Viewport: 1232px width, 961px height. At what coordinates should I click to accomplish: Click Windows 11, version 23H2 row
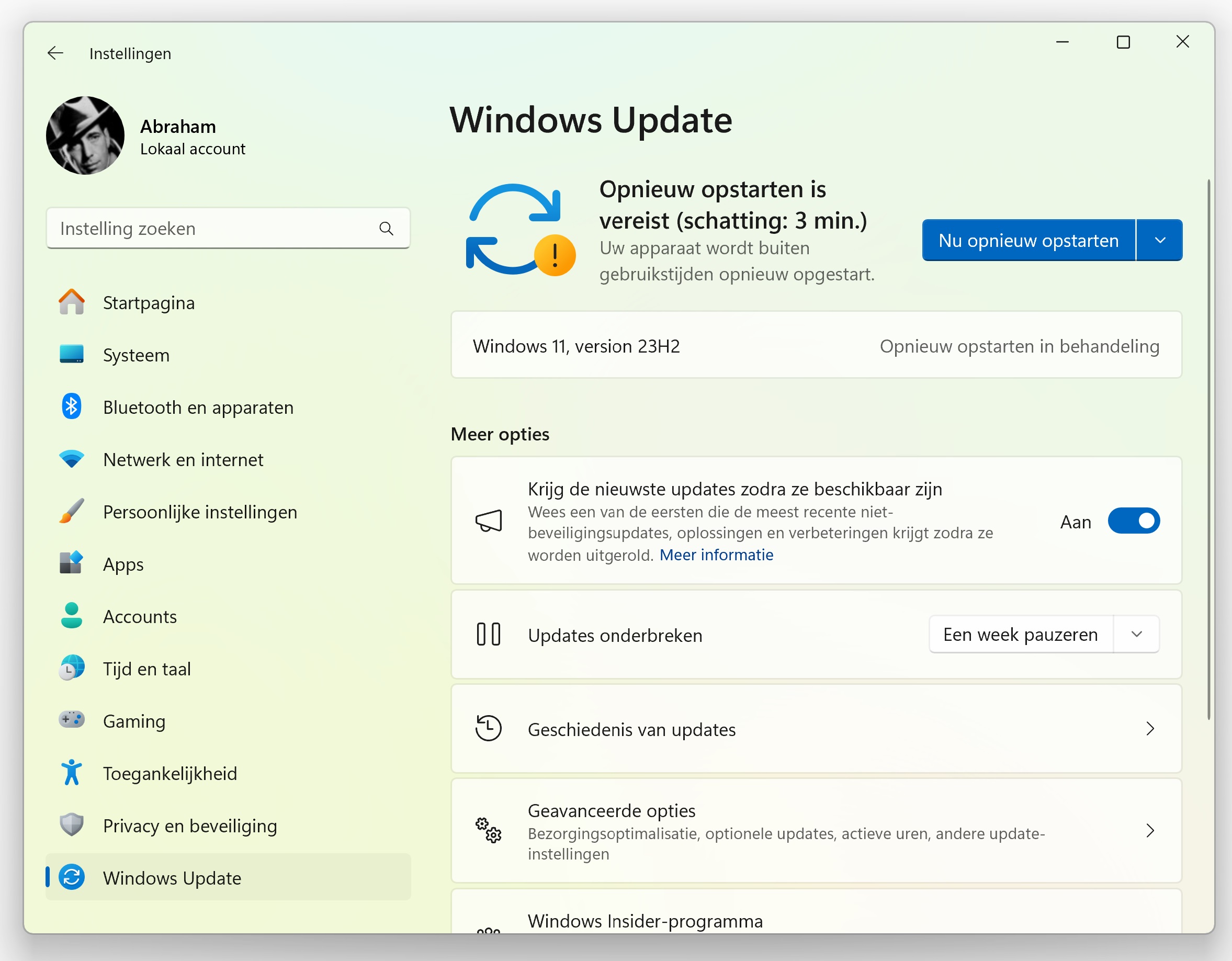[x=816, y=345]
